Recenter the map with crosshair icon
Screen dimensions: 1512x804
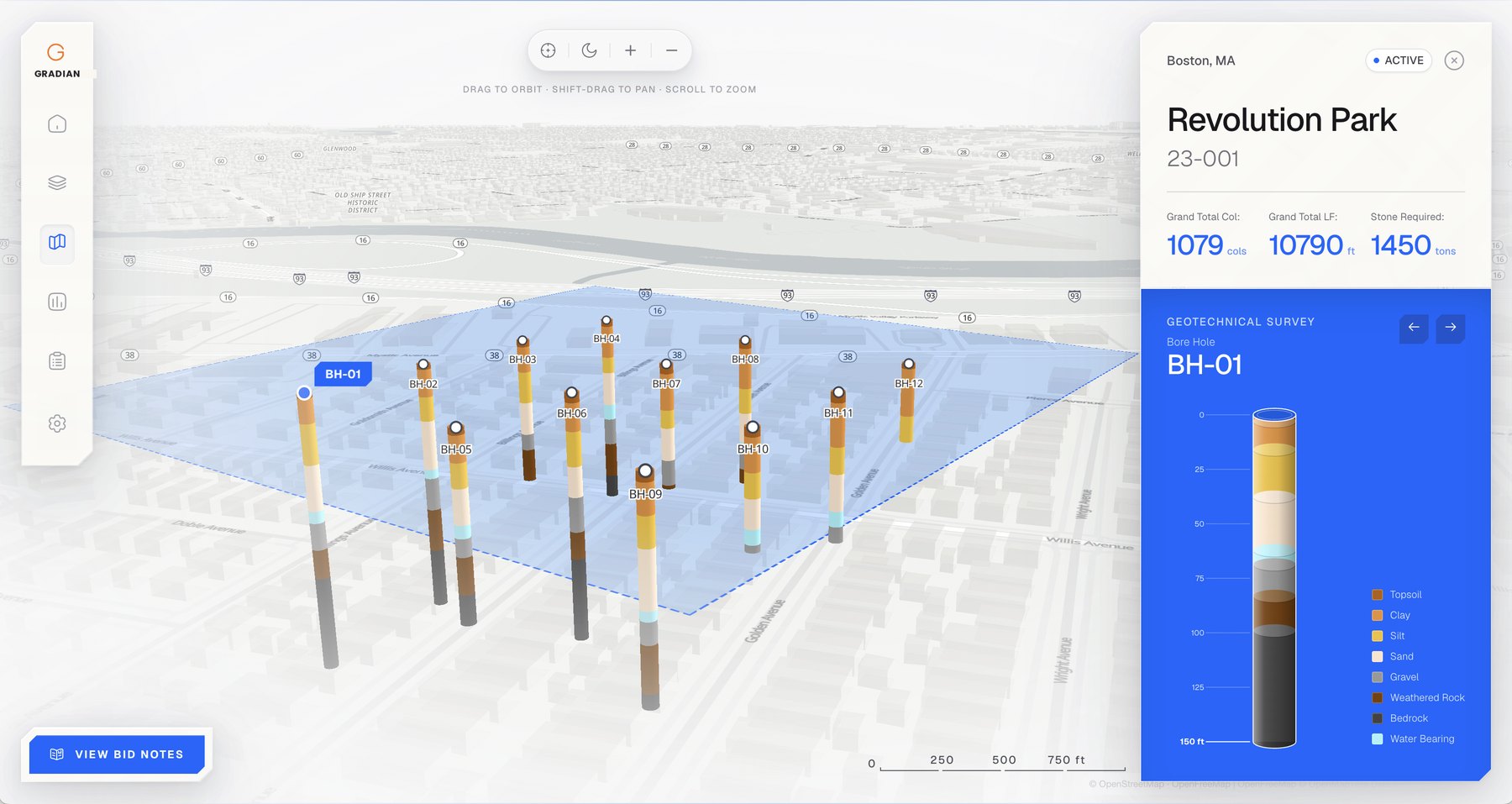point(548,50)
